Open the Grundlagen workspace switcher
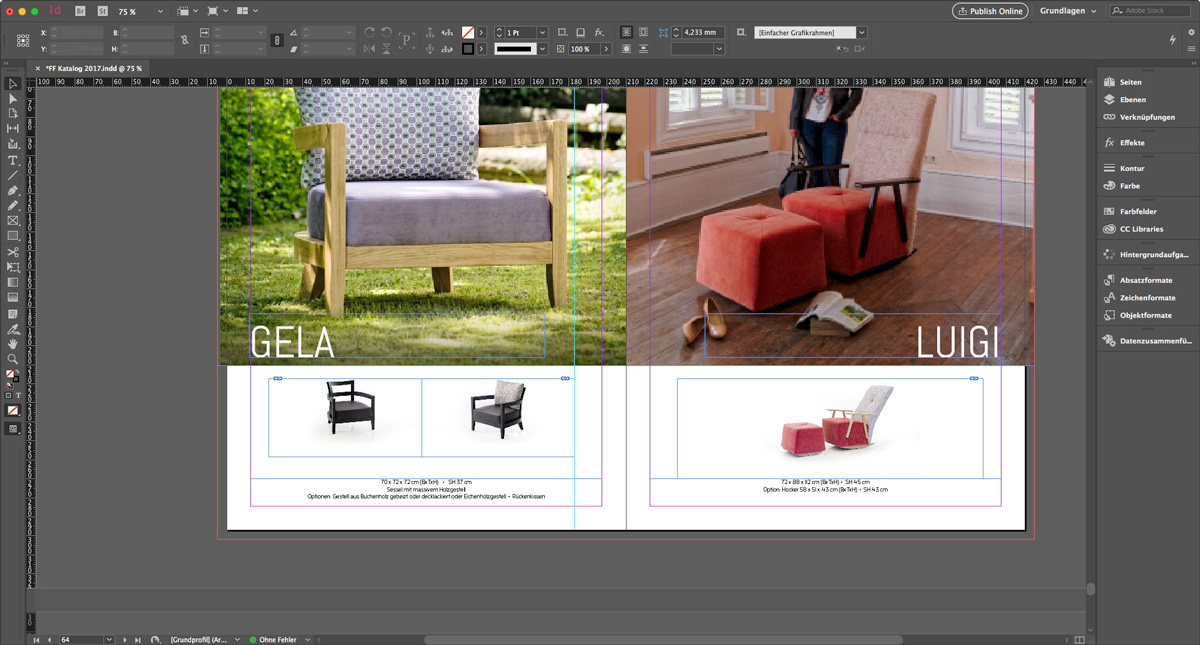The image size is (1200, 645). pos(1068,11)
